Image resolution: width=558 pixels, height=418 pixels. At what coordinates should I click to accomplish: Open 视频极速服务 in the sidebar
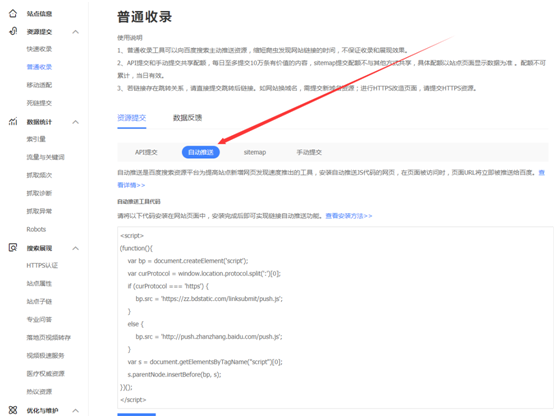pyautogui.click(x=46, y=356)
